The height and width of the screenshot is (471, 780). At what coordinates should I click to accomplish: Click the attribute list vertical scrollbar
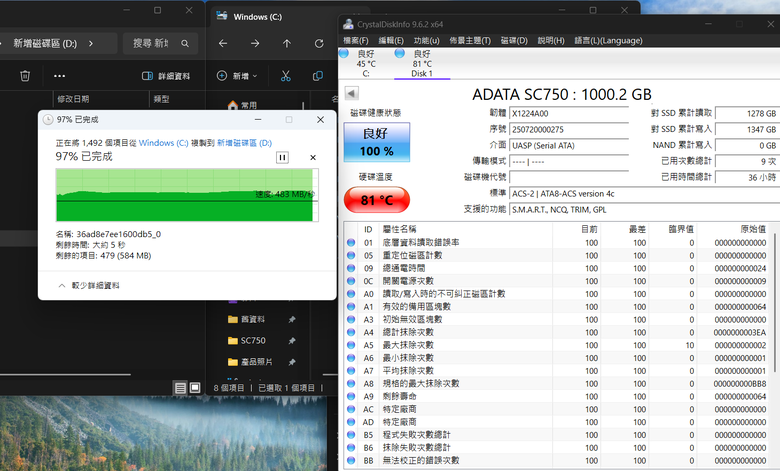774,303
